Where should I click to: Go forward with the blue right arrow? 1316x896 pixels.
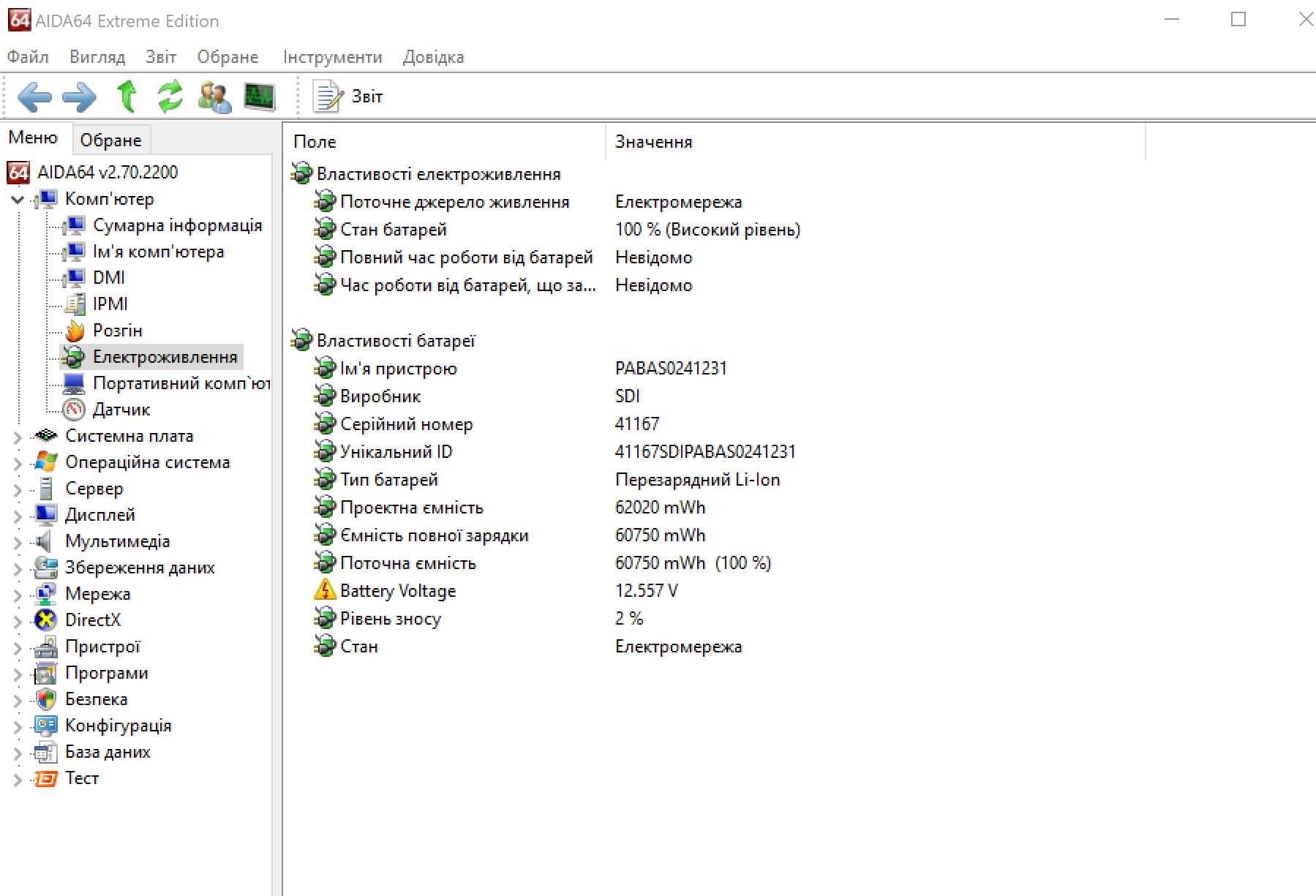point(79,97)
